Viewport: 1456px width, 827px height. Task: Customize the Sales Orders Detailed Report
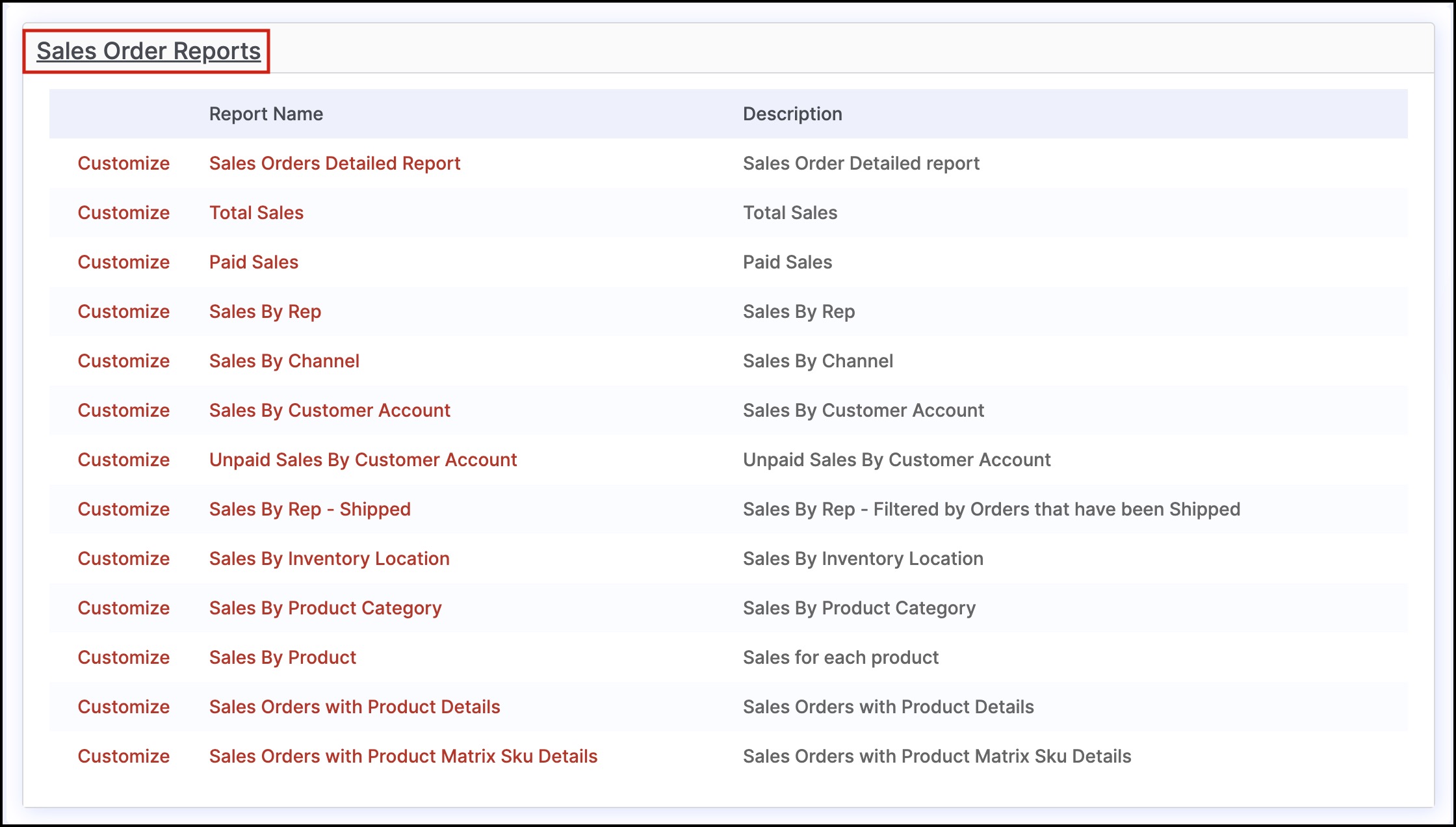(x=123, y=163)
